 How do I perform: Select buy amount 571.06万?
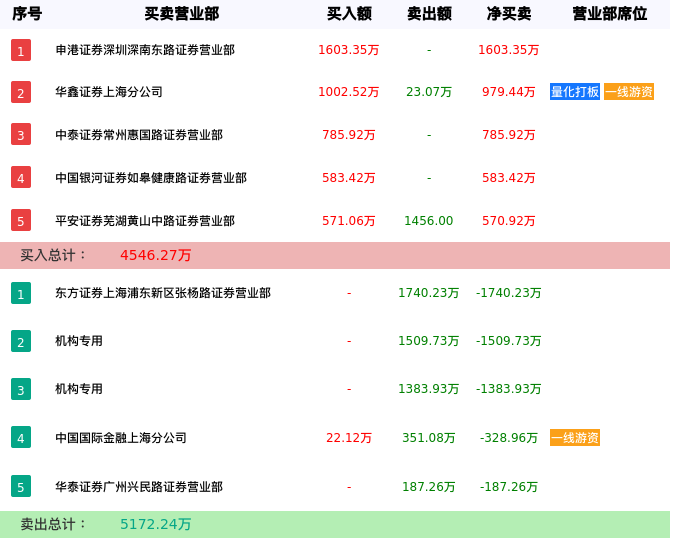click(349, 221)
